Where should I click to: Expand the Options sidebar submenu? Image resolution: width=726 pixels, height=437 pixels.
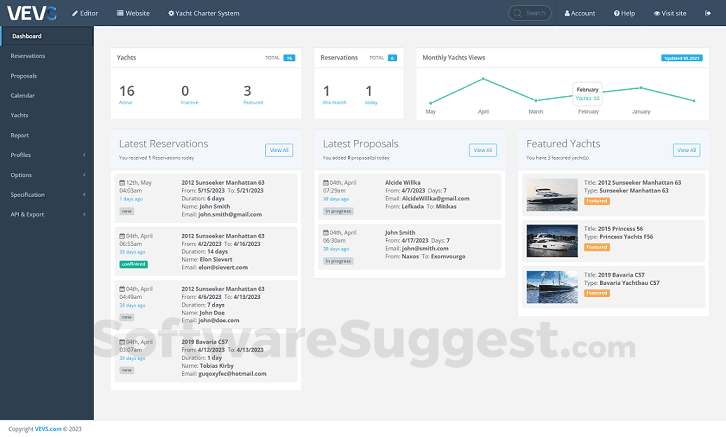click(47, 175)
